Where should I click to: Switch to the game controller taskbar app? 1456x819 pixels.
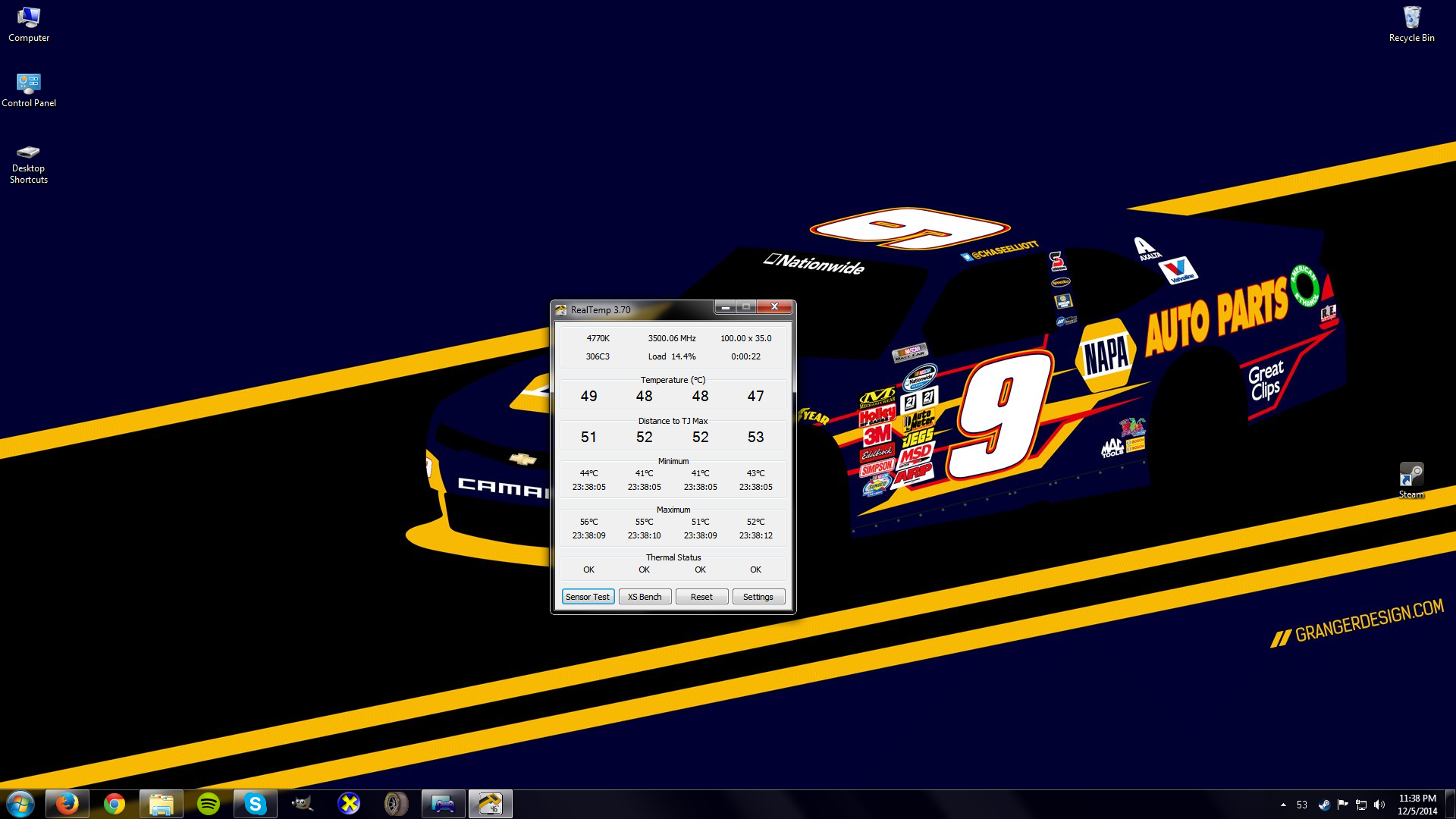click(444, 804)
